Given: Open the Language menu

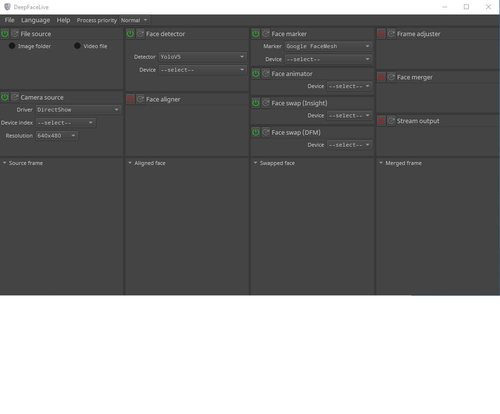Looking at the screenshot, I should [x=35, y=20].
